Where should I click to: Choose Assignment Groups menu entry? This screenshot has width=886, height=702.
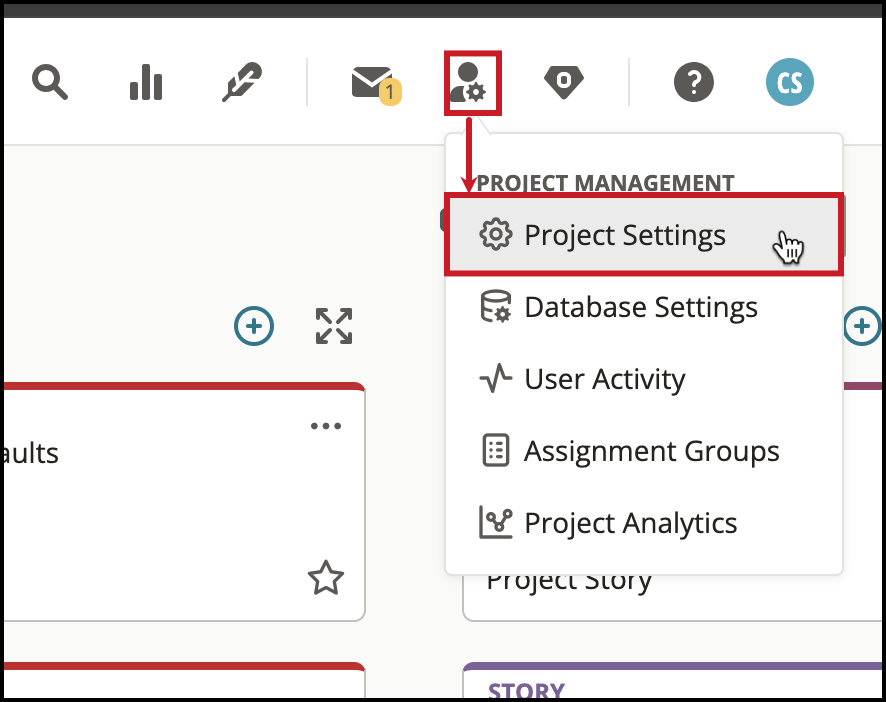point(644,451)
